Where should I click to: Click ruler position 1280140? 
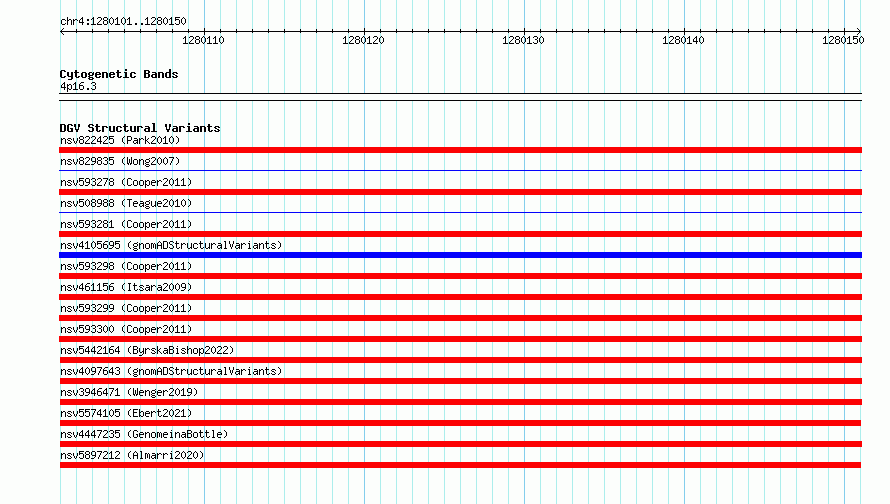[683, 40]
